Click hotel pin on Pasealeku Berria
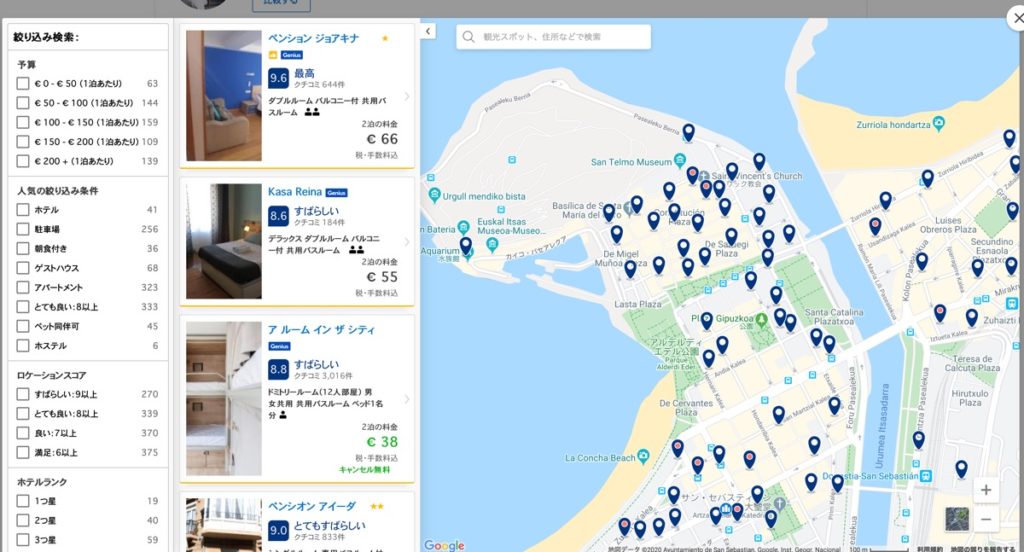The width and height of the screenshot is (1024, 552). (688, 133)
